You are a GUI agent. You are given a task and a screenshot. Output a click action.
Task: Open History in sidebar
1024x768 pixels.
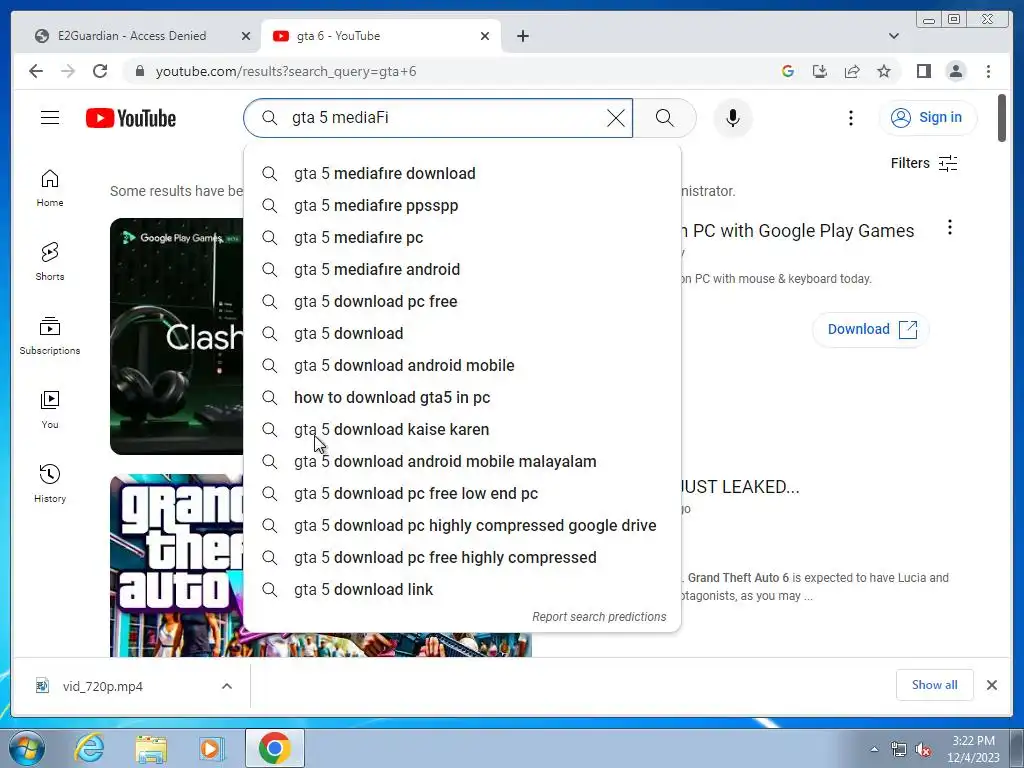(x=50, y=484)
